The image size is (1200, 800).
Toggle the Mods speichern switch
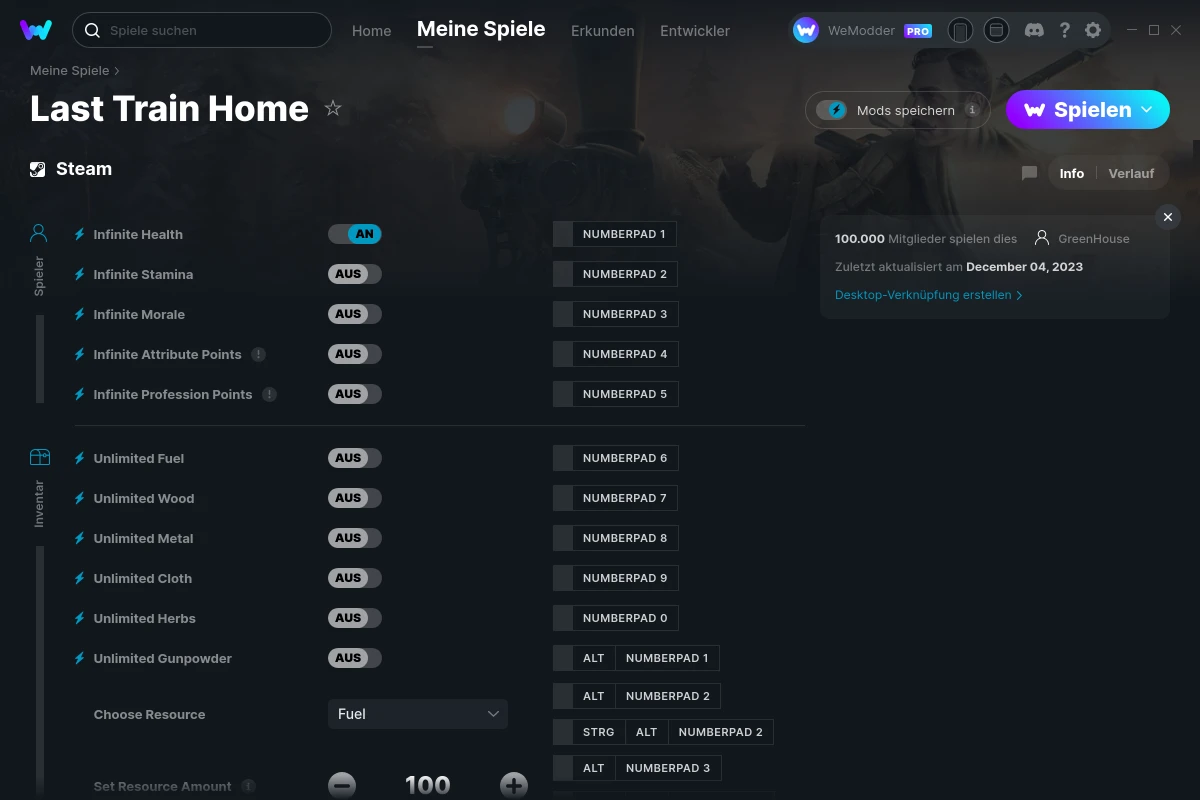click(x=832, y=110)
